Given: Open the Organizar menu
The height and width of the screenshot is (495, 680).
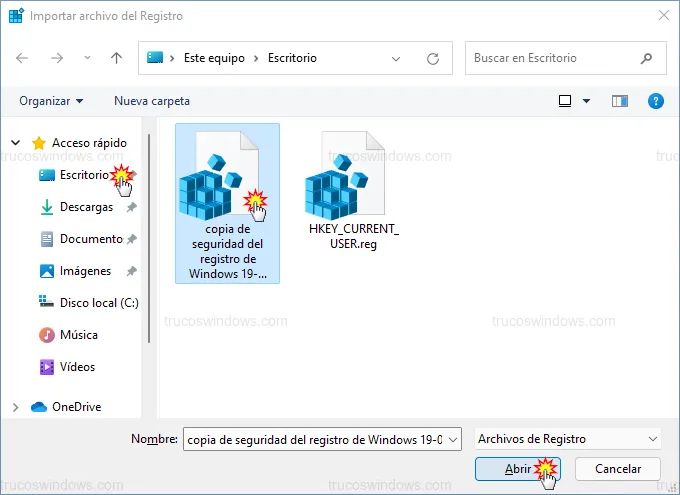Looking at the screenshot, I should [x=51, y=101].
